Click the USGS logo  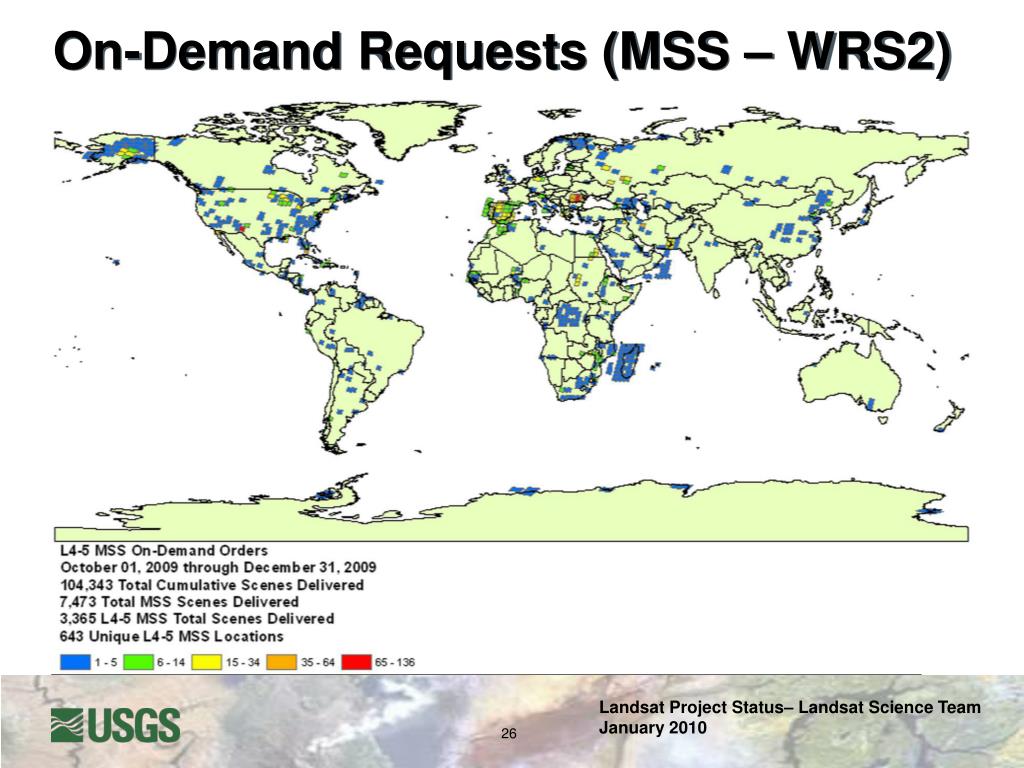(116, 725)
